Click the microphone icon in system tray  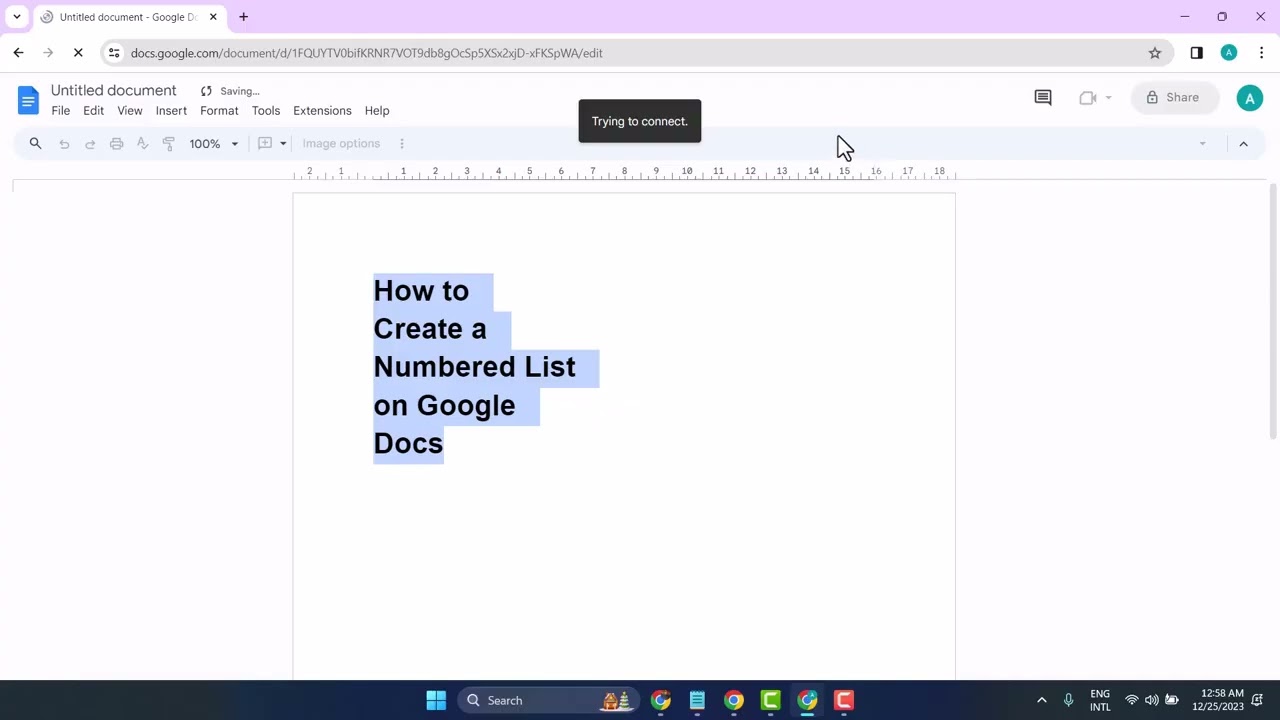click(1068, 700)
